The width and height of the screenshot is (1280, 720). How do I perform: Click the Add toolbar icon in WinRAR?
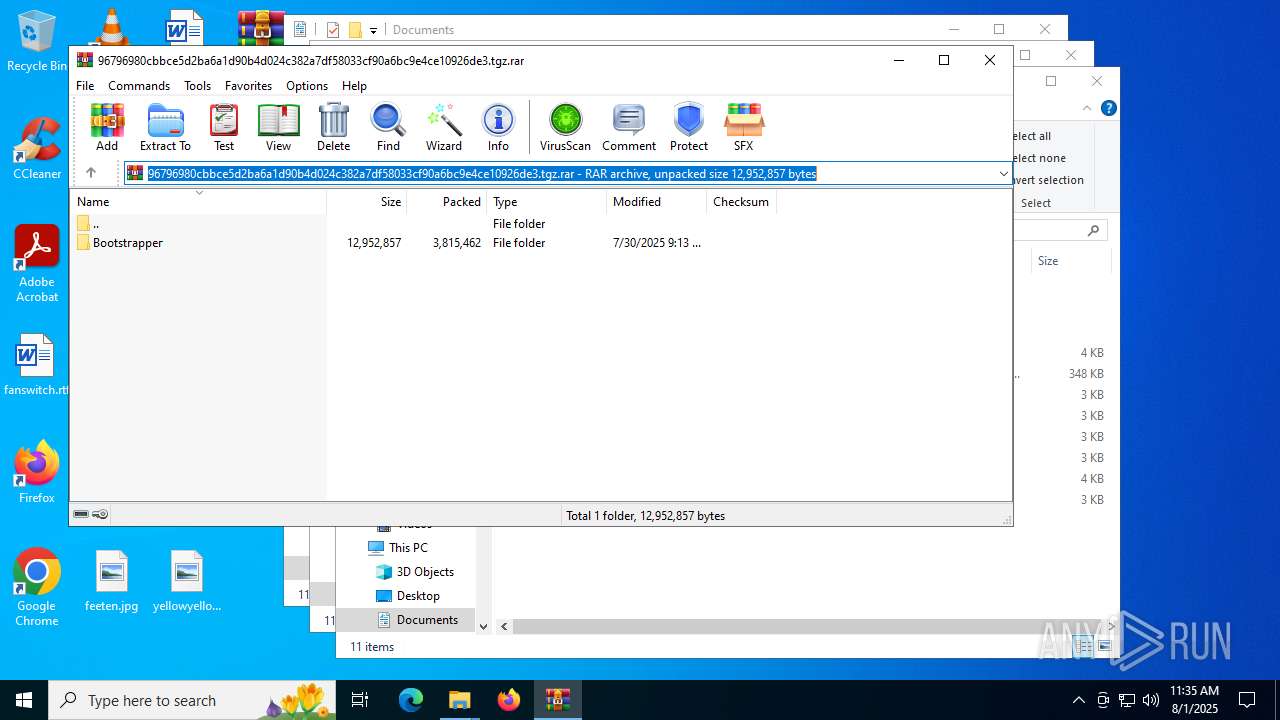click(x=107, y=127)
